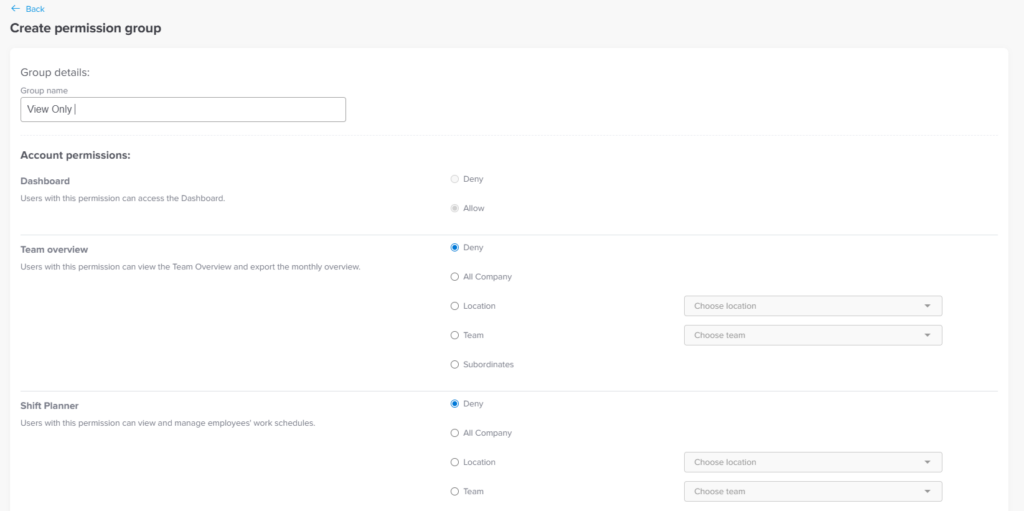1024x511 pixels.
Task: Select Deny under Team overview
Action: 455,247
